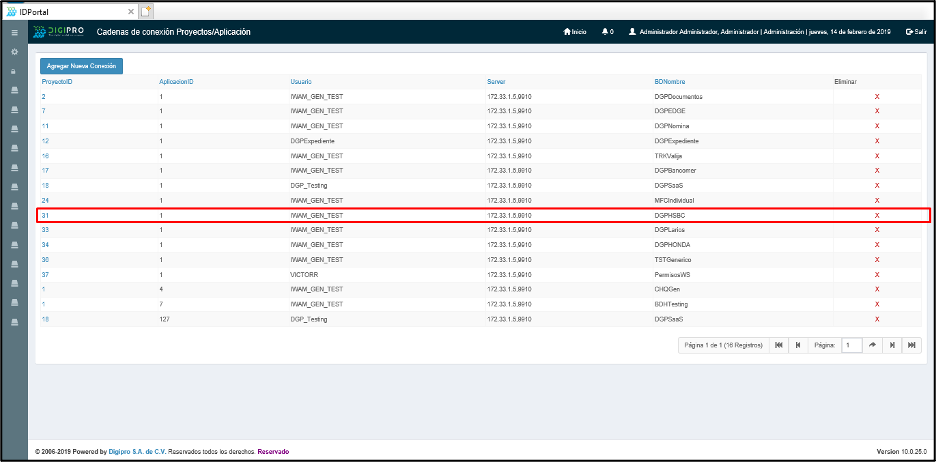
Task: Click the Agregar Nueva Conexión button
Action: 81,66
